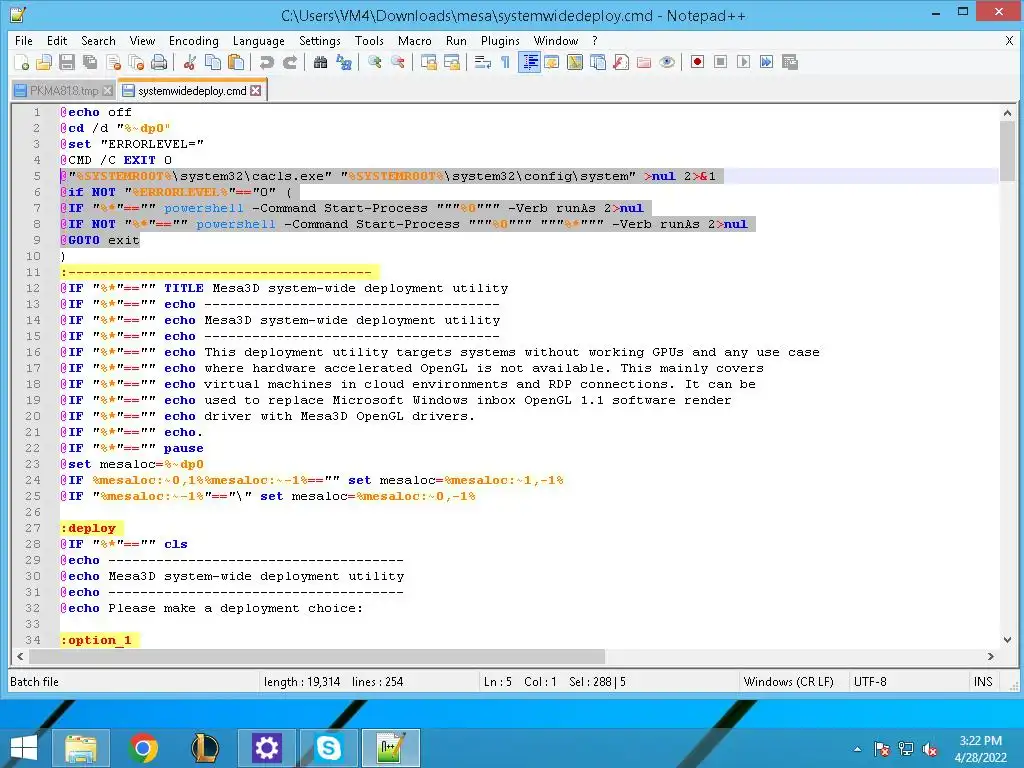The height and width of the screenshot is (768, 1024).
Task: Open Google Chrome from taskbar
Action: point(143,748)
